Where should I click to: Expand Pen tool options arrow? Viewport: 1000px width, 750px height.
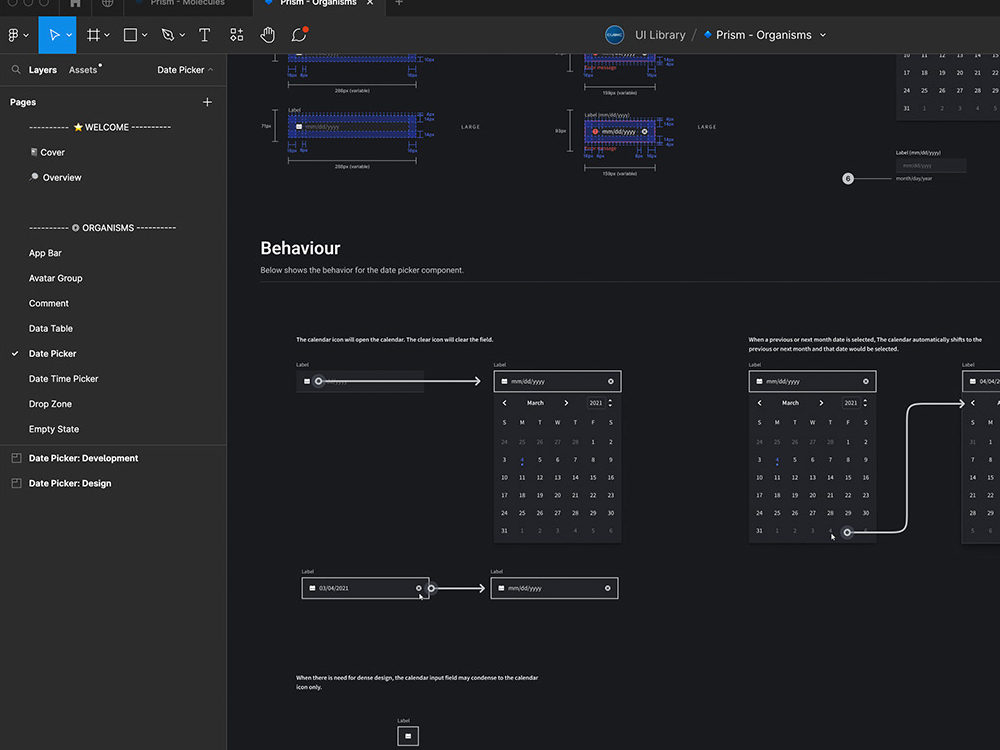point(182,36)
